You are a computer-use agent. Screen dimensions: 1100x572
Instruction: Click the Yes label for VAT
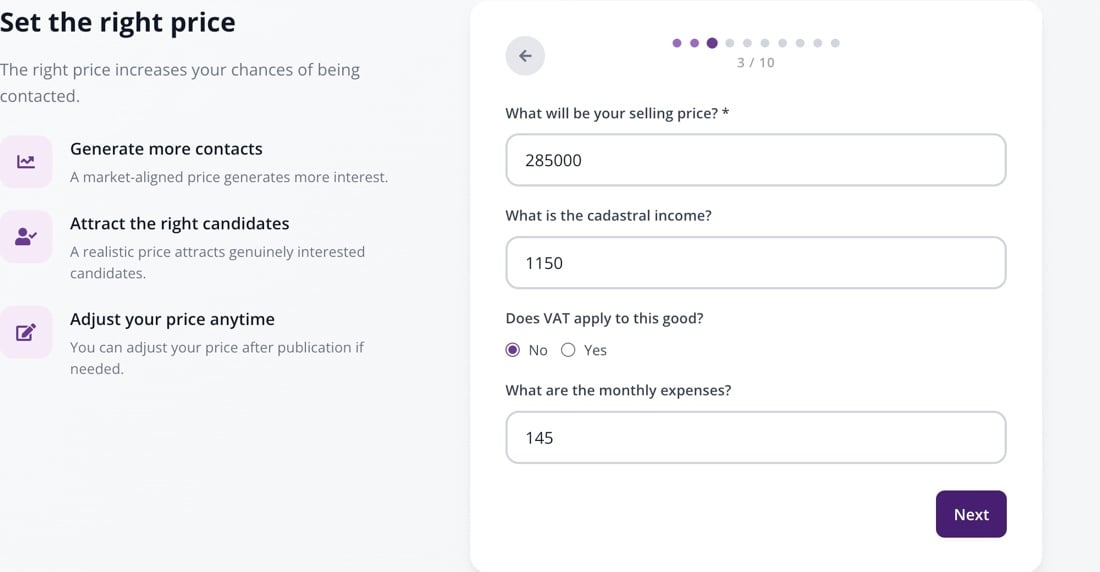click(x=595, y=350)
